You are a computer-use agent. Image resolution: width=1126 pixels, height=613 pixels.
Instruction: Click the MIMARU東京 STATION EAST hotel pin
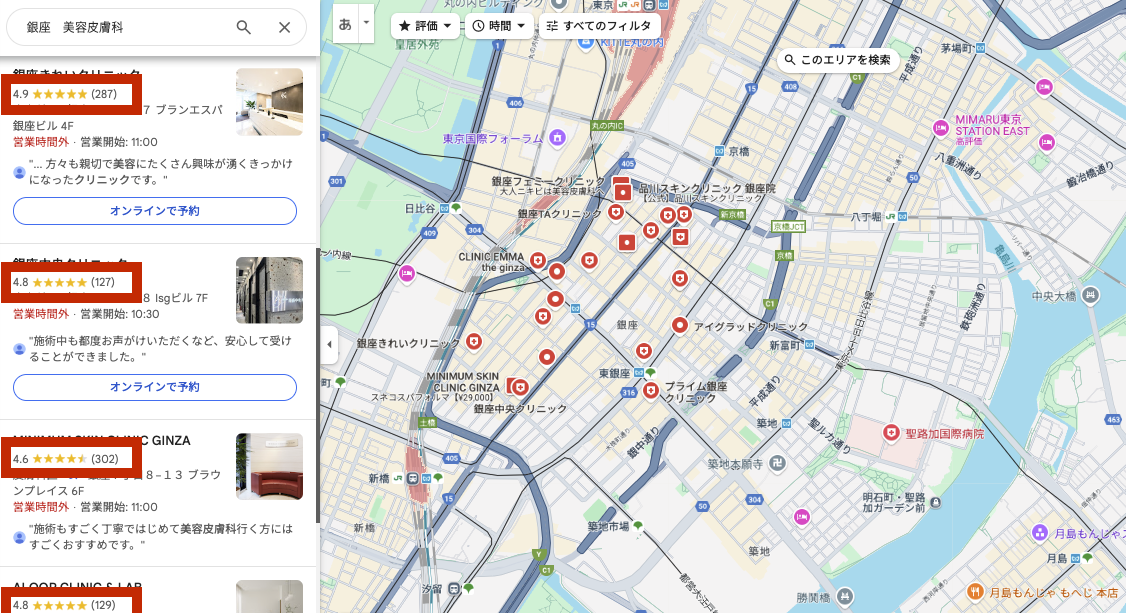pyautogui.click(x=941, y=128)
